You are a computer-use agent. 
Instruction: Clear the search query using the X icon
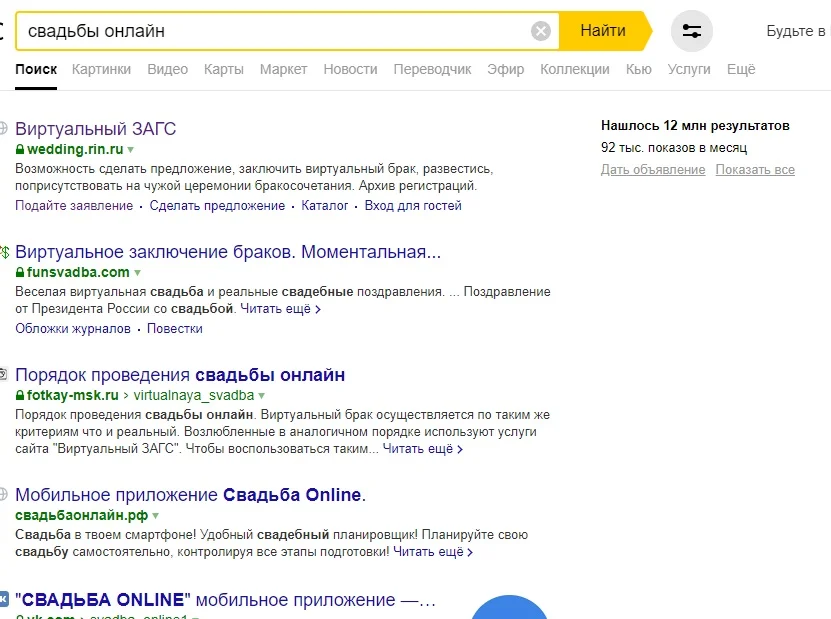[x=541, y=29]
